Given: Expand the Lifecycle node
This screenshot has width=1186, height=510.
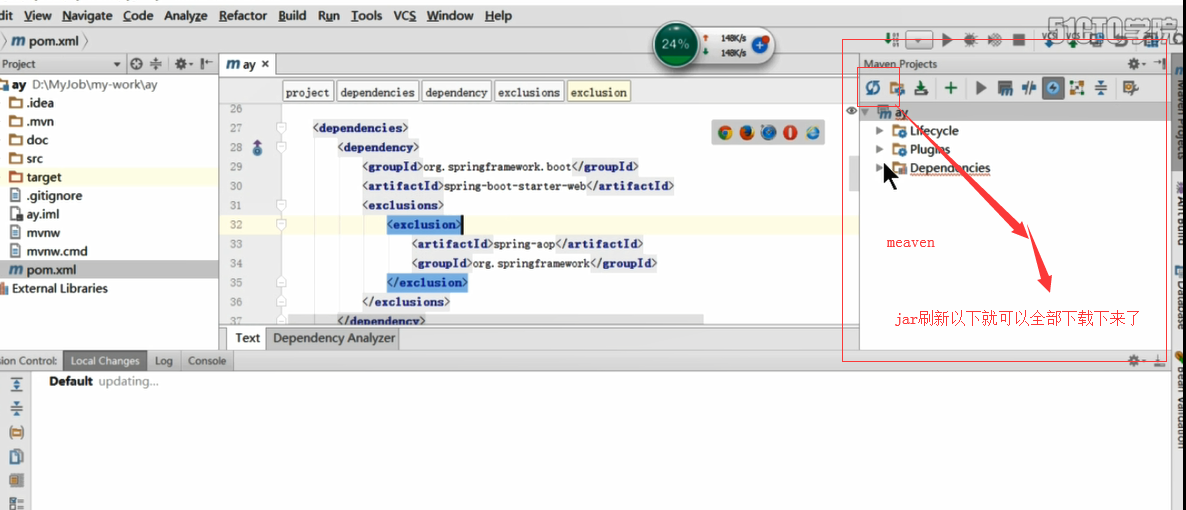Looking at the screenshot, I should click(879, 130).
